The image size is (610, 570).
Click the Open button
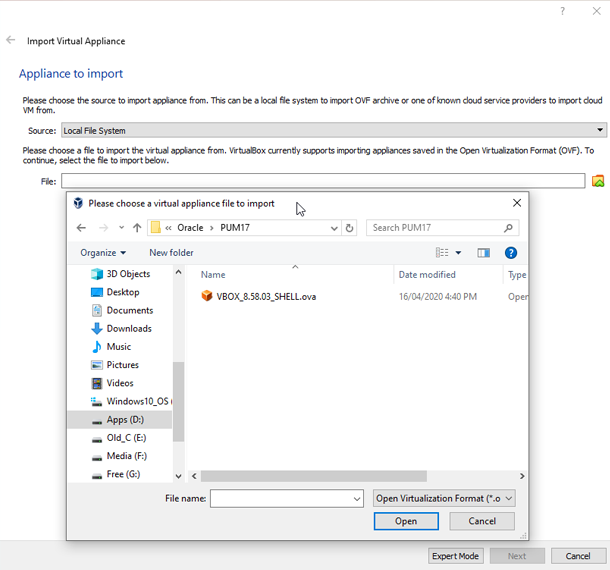point(406,521)
